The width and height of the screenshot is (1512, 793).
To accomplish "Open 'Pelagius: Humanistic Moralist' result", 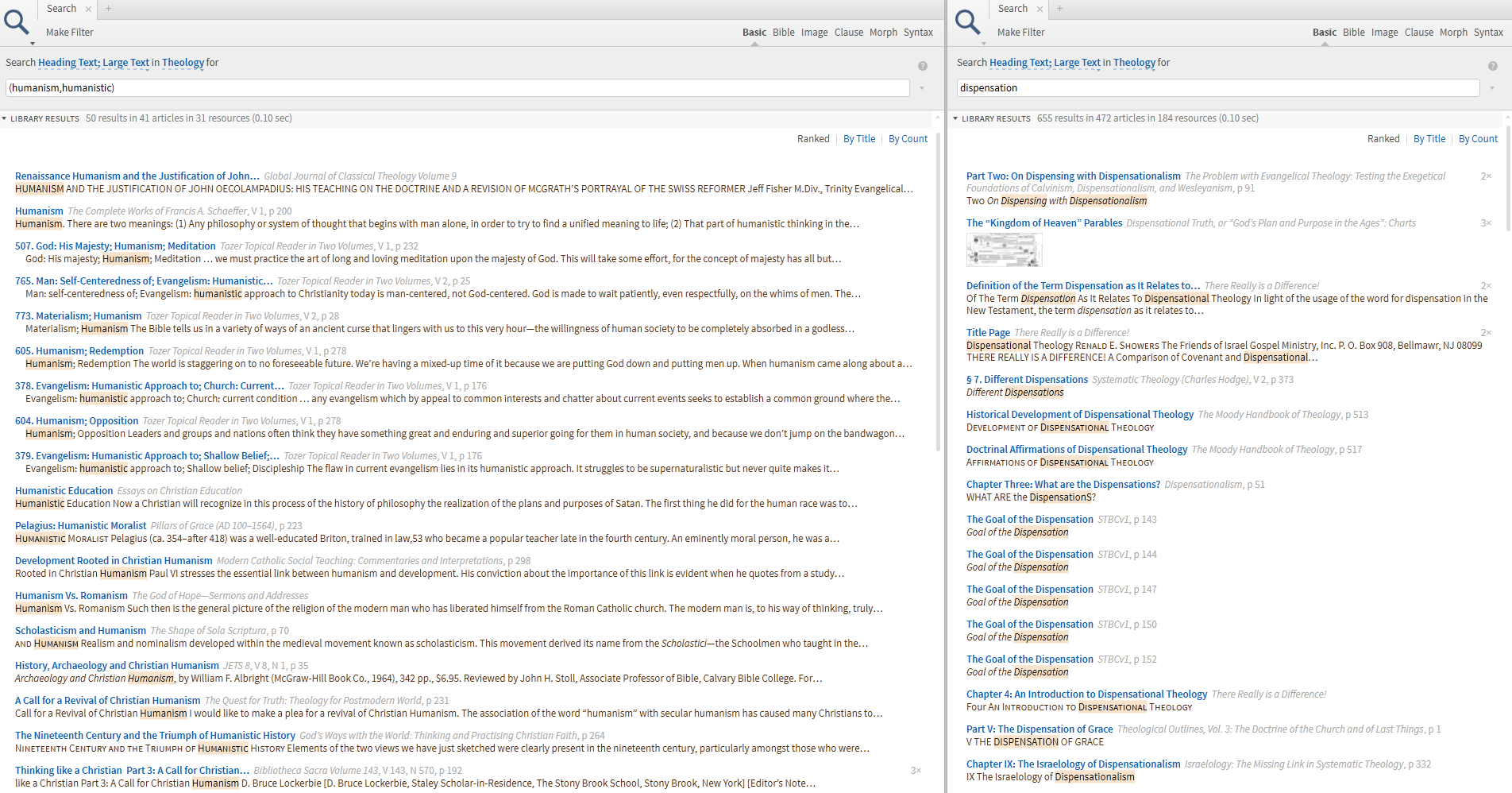I will pyautogui.click(x=81, y=526).
